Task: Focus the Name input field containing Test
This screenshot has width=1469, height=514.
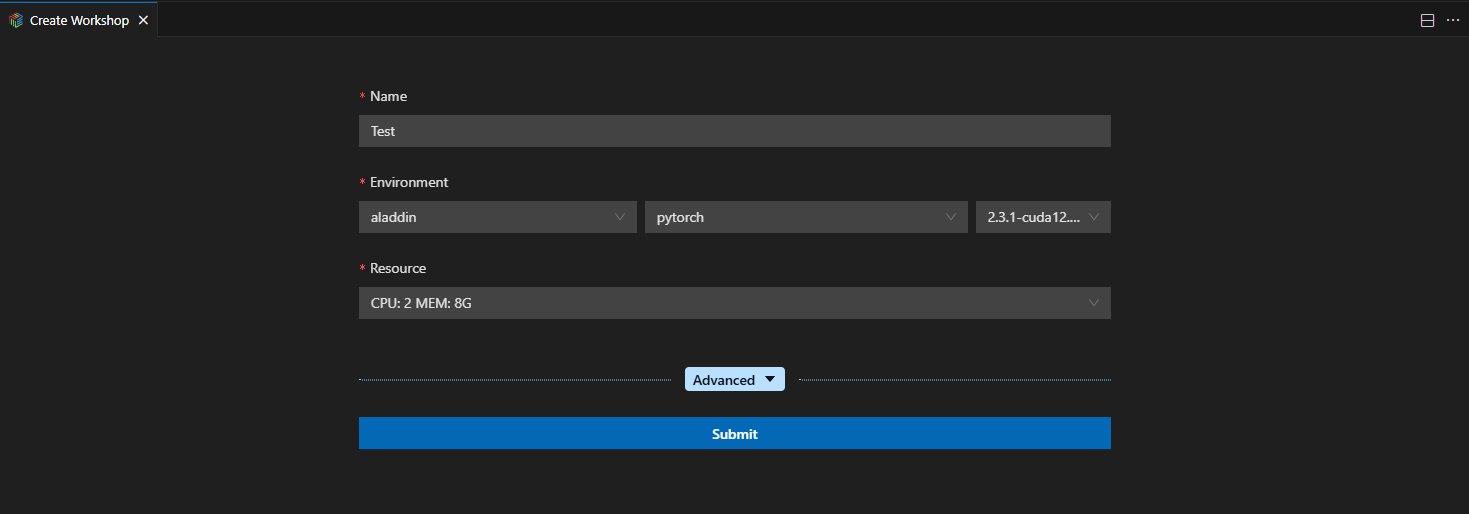Action: (x=734, y=131)
